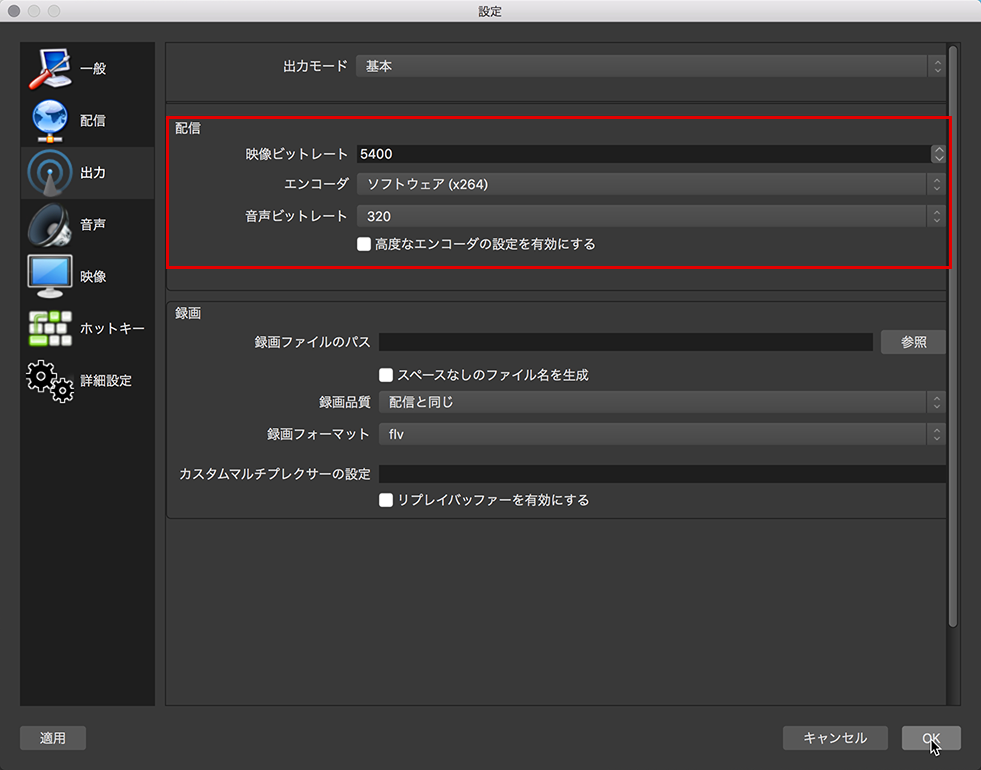Open the 映像 monitor icon
The image size is (981, 770).
tap(50, 276)
